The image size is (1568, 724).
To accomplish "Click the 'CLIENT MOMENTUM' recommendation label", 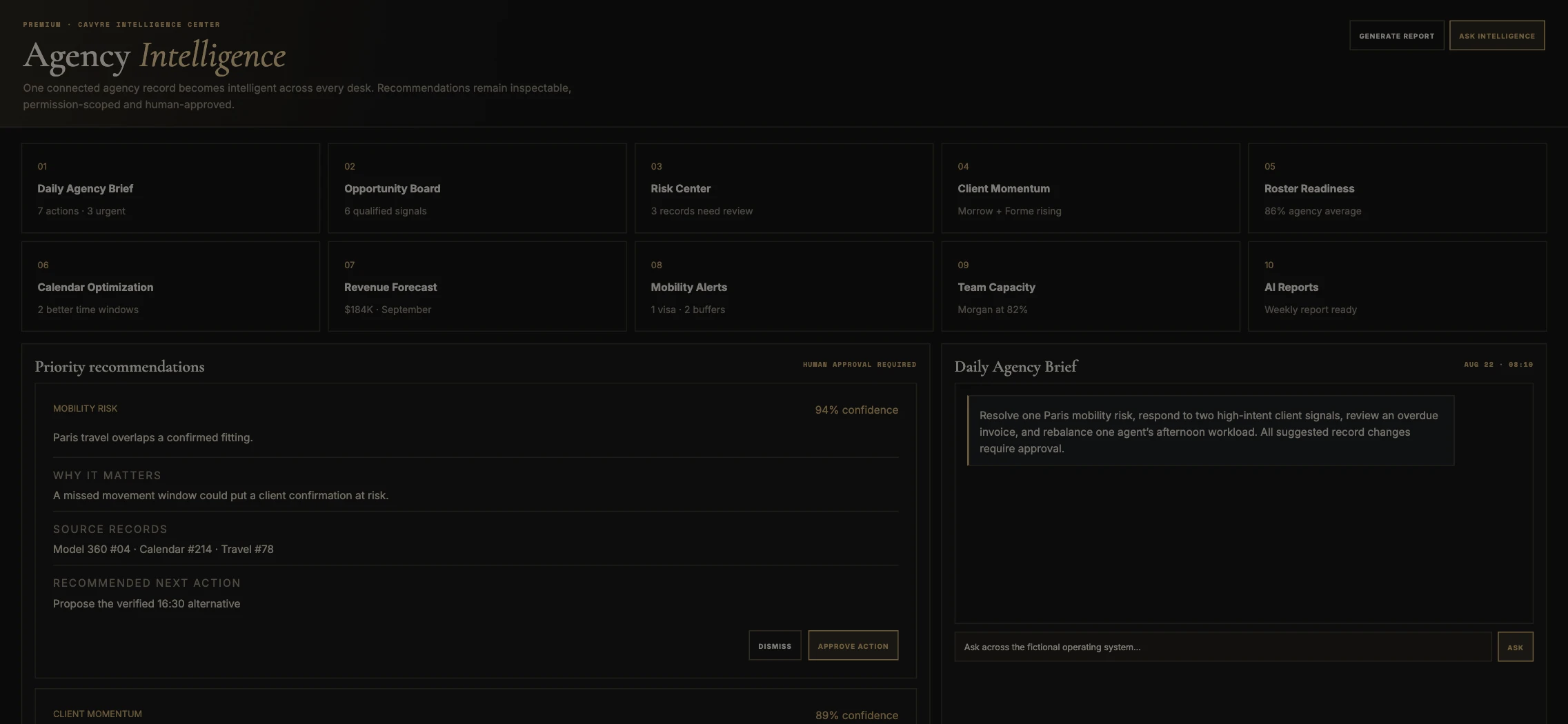I will [97, 714].
